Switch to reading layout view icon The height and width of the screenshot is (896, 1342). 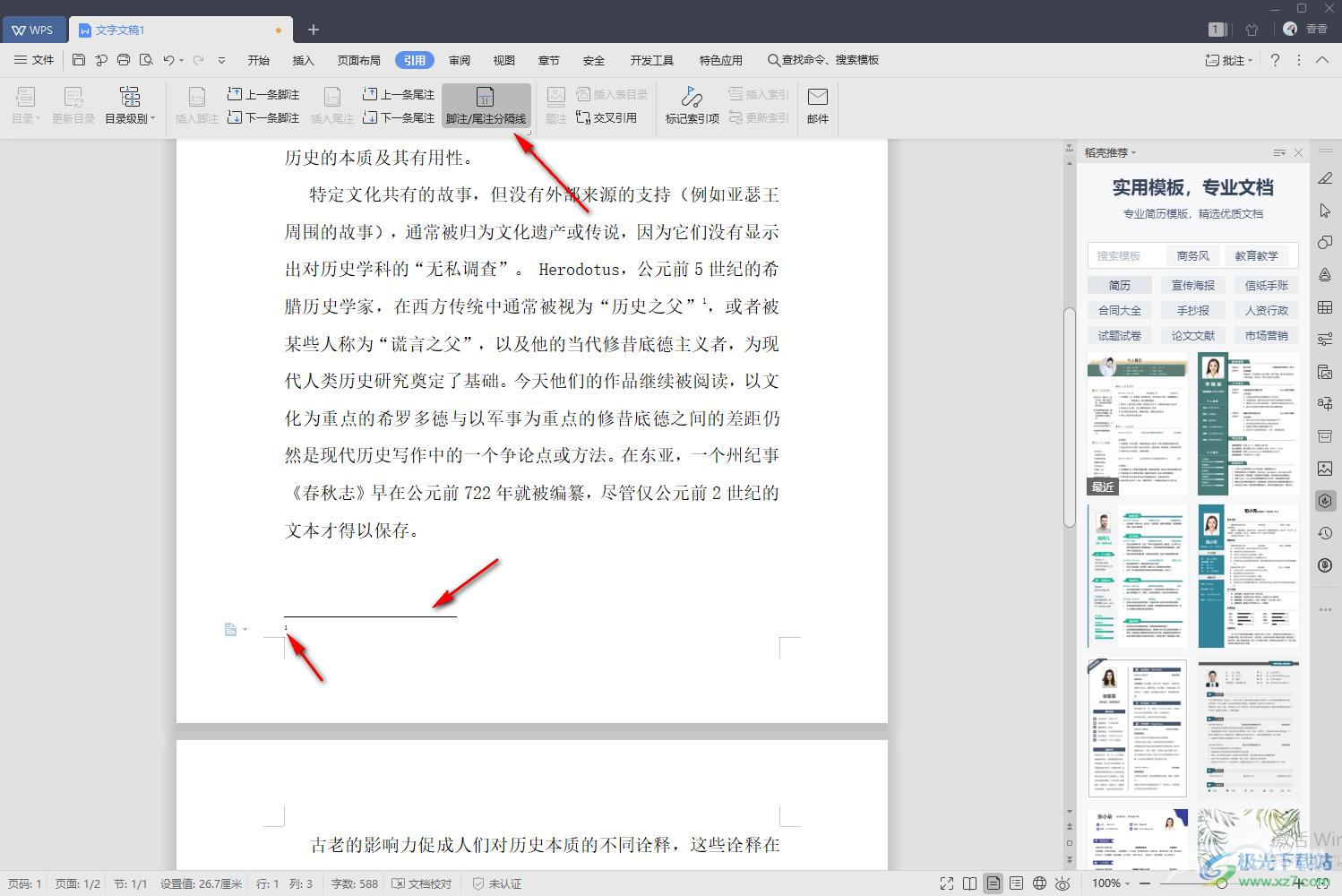969,883
